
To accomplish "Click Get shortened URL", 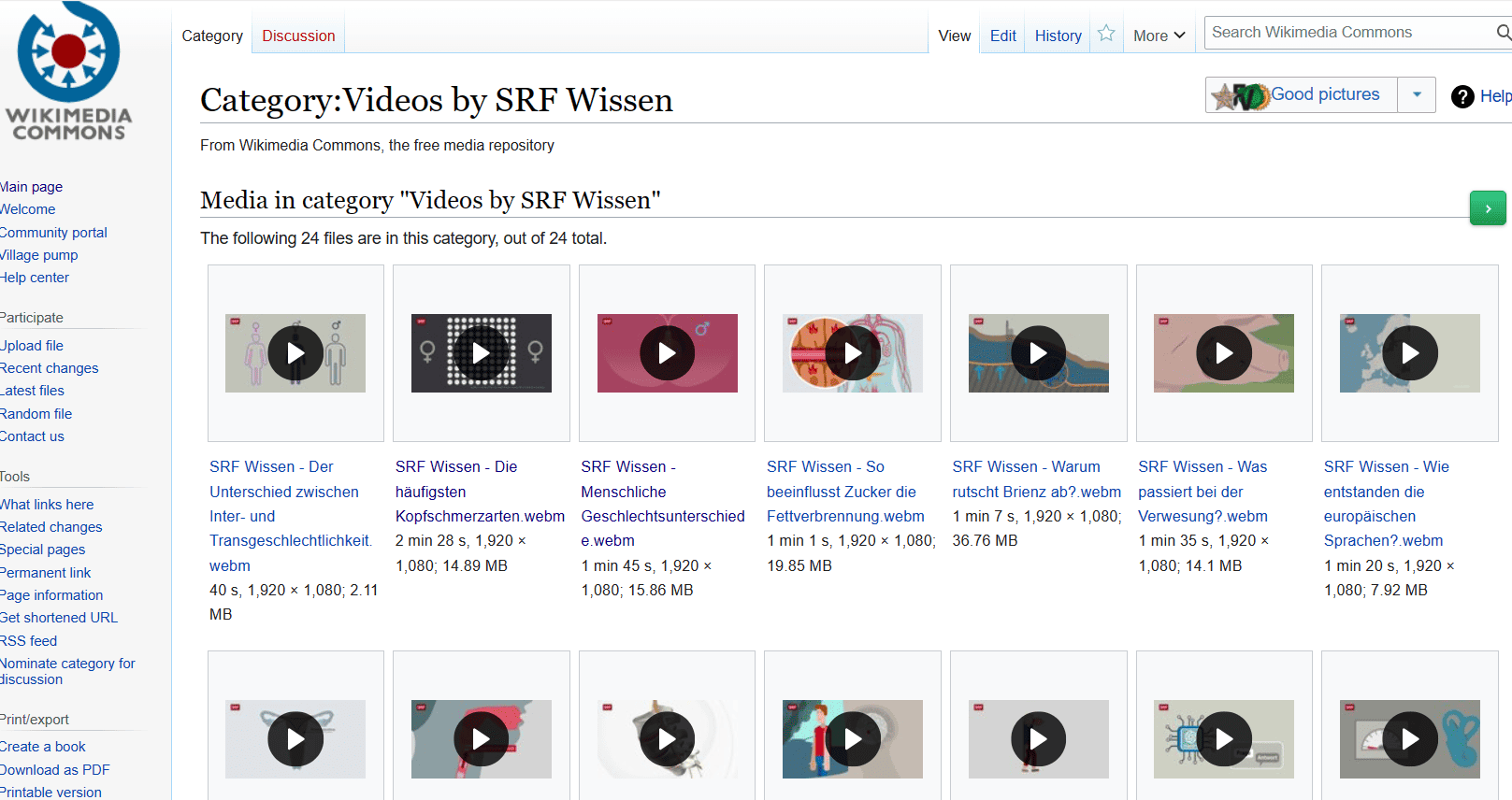I will 59,618.
